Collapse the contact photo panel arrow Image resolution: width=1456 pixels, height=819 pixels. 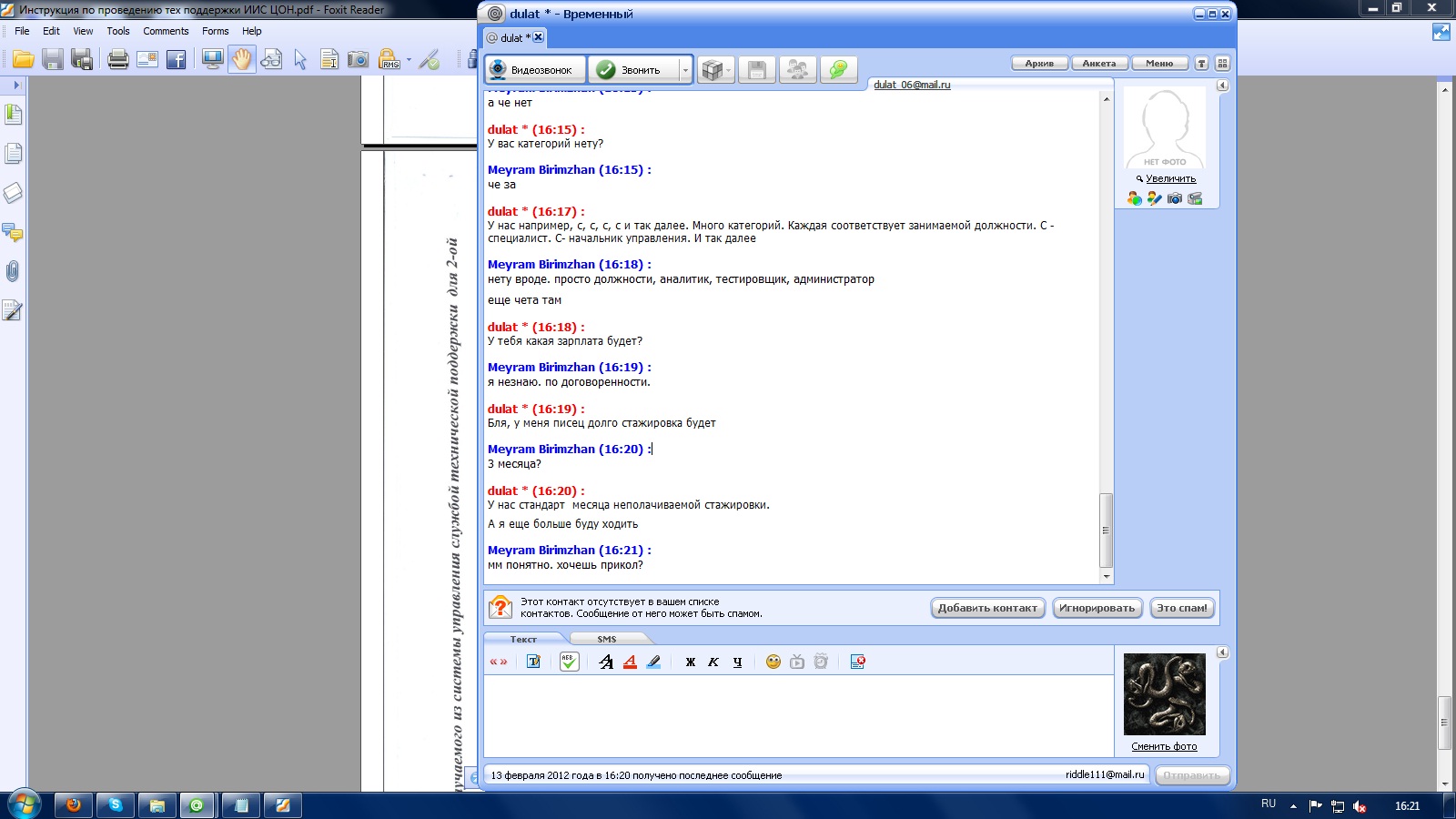tap(1222, 86)
